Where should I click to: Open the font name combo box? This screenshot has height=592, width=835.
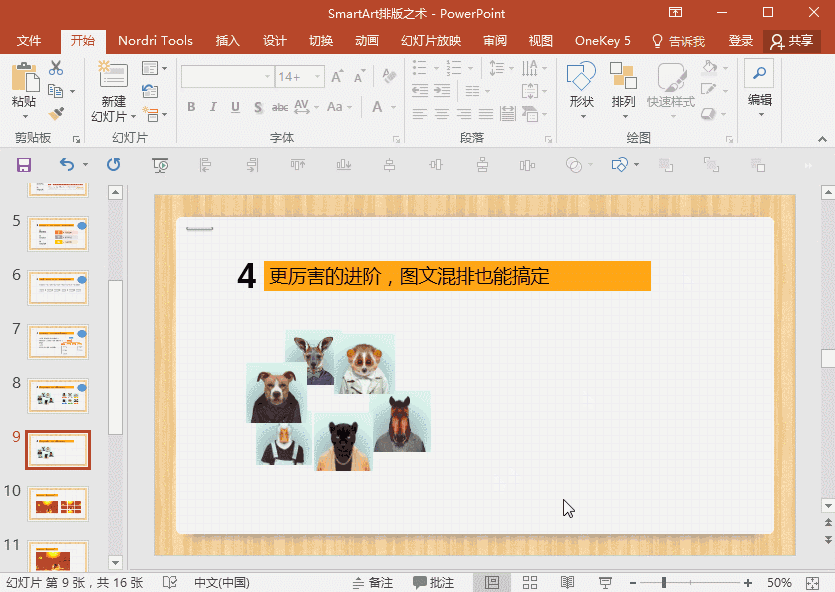coord(227,77)
